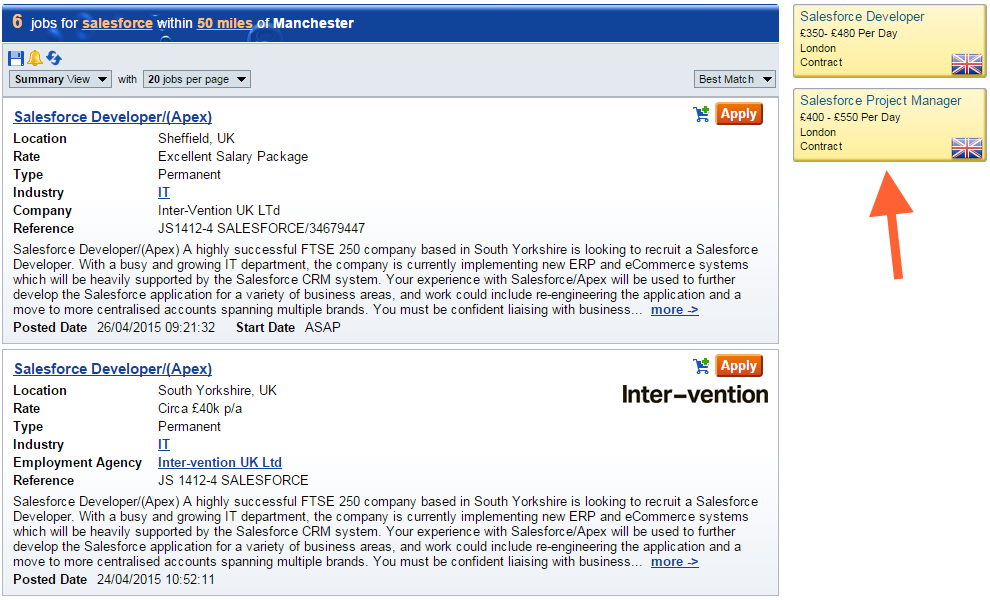
Task: Click the Inter-vention UK Ltd agency link
Action: pos(220,463)
